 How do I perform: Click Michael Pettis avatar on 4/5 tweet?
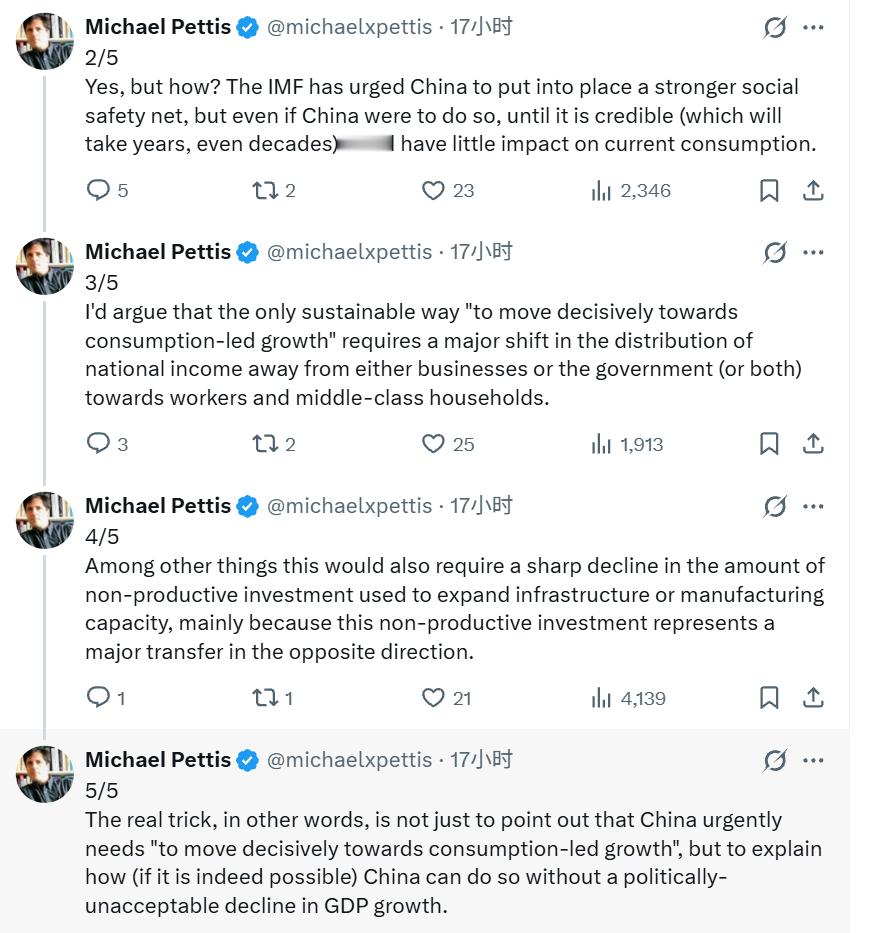(x=45, y=520)
